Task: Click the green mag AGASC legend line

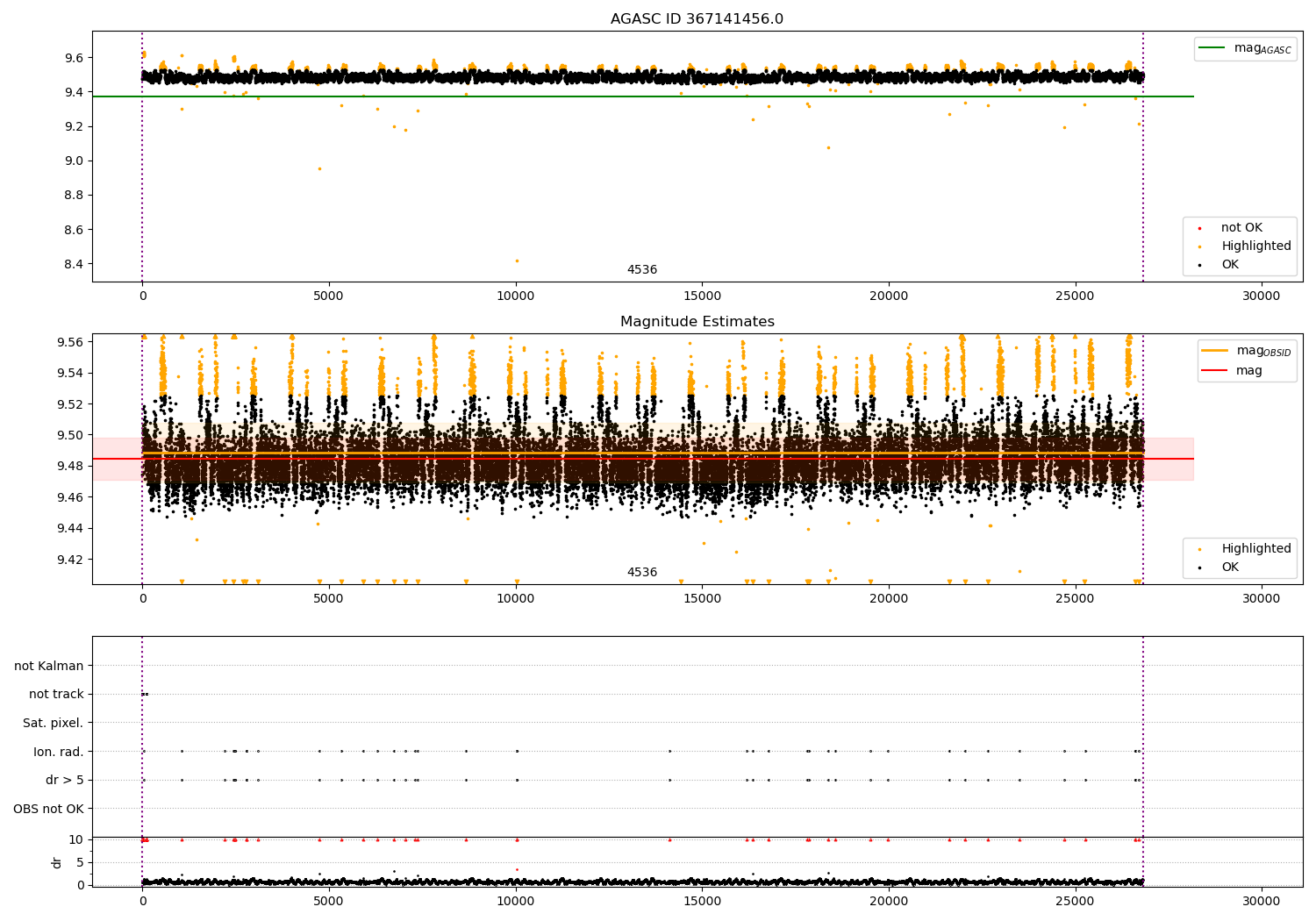Action: pos(1212,48)
